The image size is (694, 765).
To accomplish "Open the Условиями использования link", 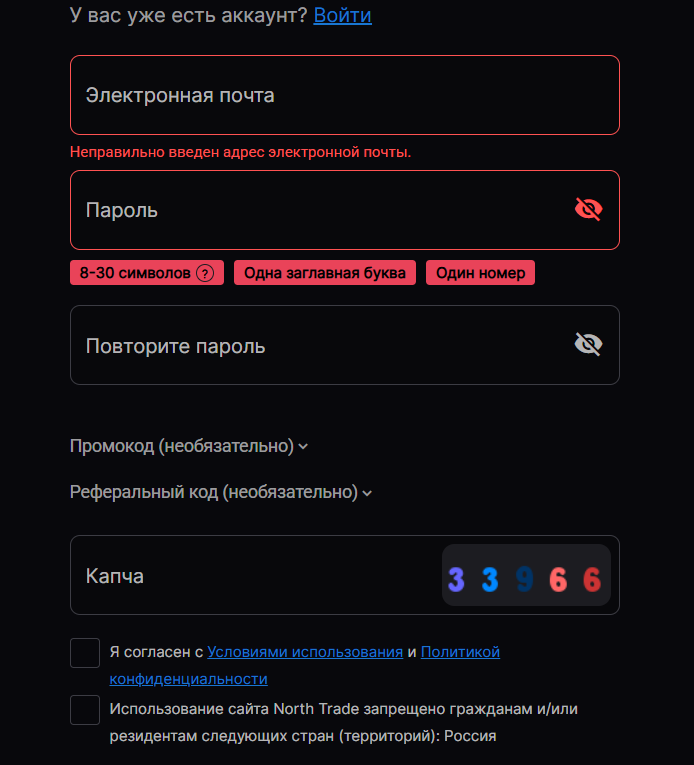I will tap(305, 652).
